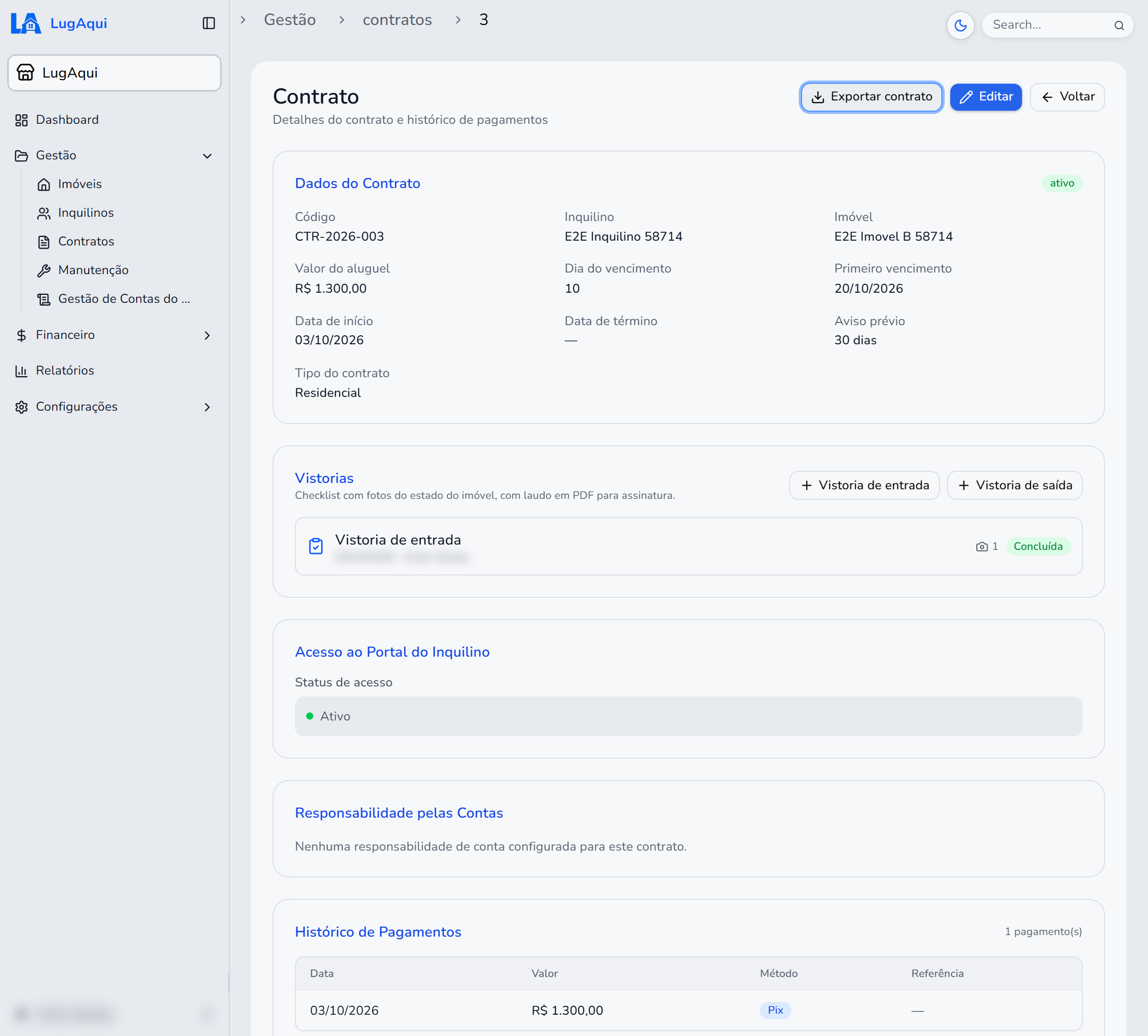Switch to dark mode with moon icon

960,25
